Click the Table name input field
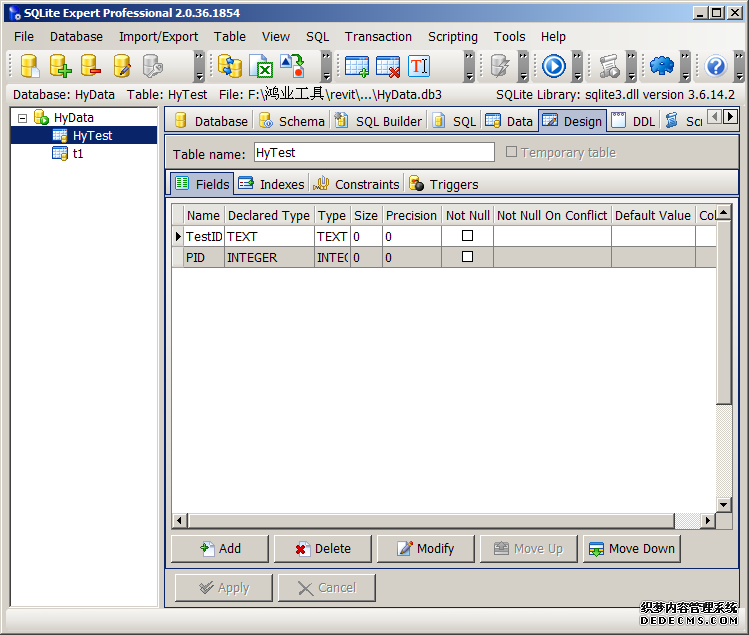Viewport: 749px width, 635px height. pos(372,153)
